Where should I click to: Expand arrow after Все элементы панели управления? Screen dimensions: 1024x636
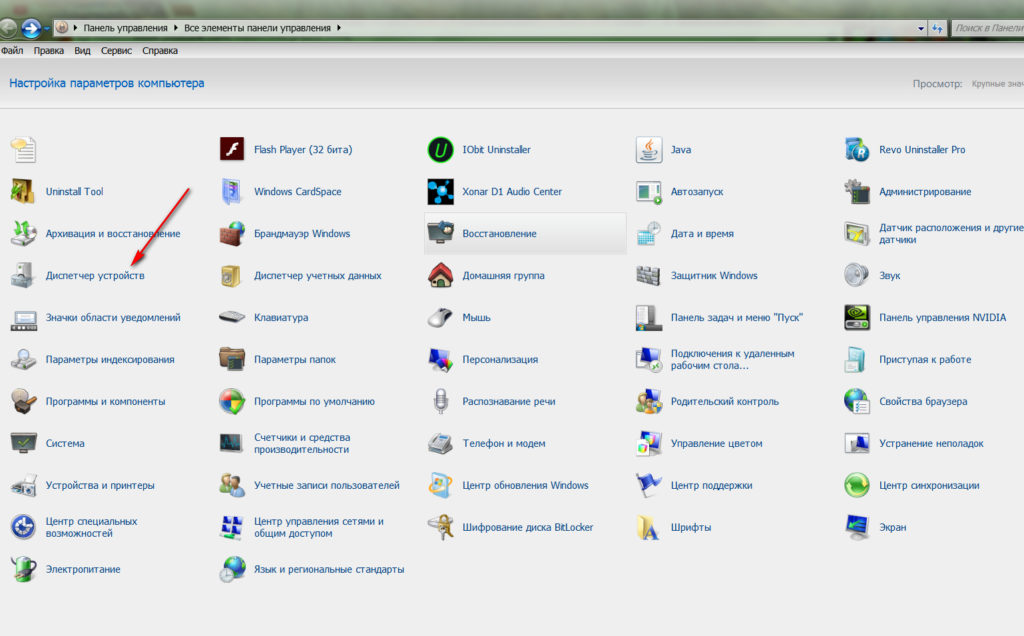tap(339, 28)
